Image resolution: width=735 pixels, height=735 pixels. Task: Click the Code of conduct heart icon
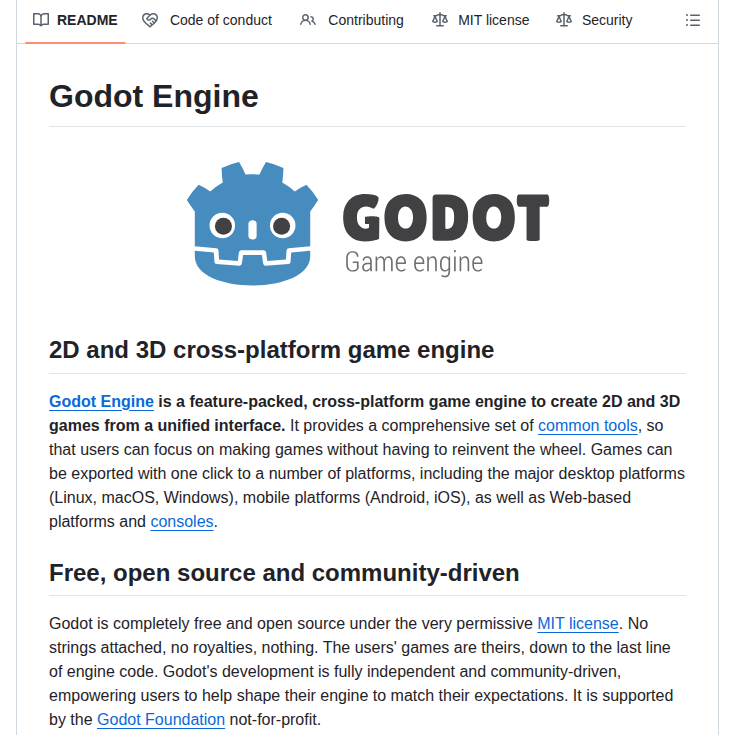pos(150,20)
